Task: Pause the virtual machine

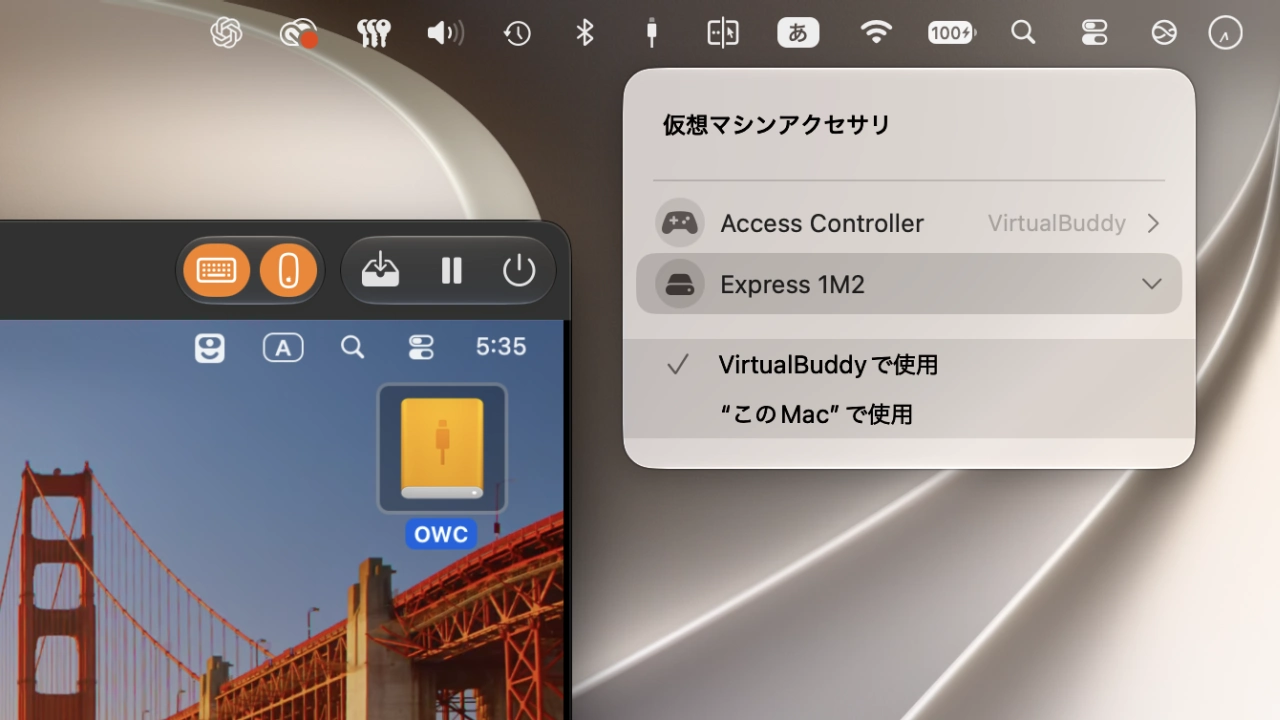Action: [452, 270]
